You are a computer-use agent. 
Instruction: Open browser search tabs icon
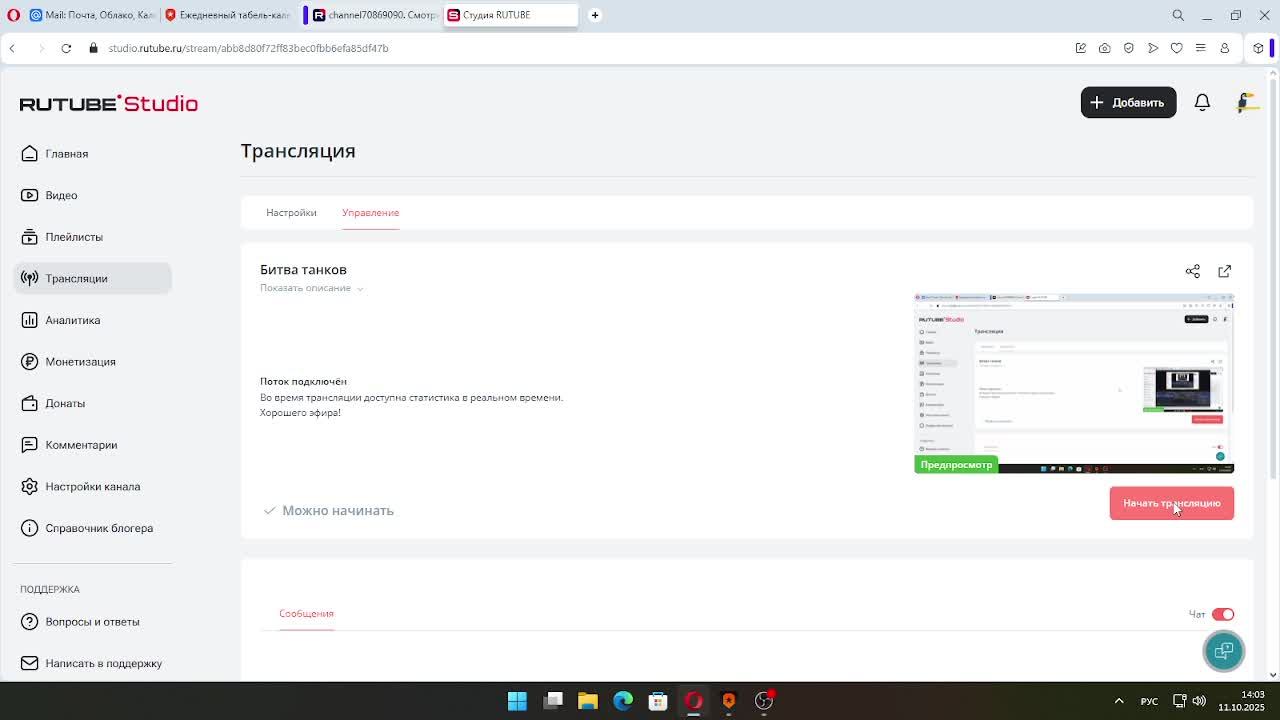(x=1178, y=15)
